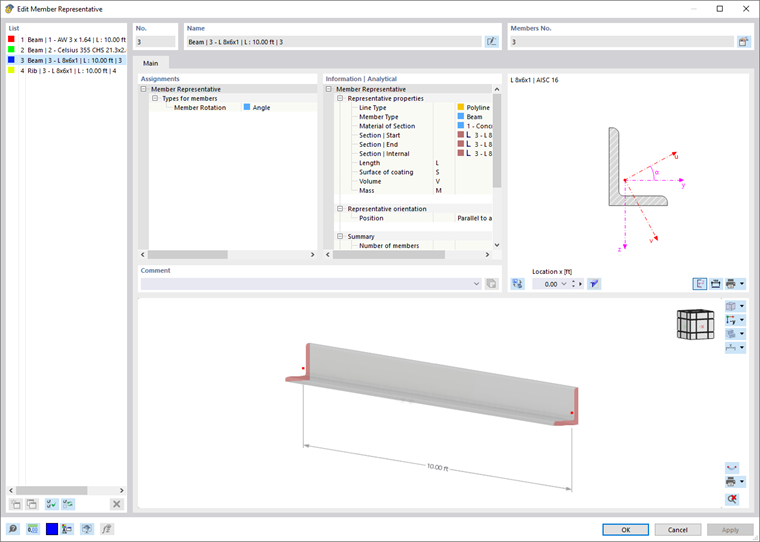The width and height of the screenshot is (760, 542).
Task: Open the isometric view dropdown arrow
Action: (x=742, y=306)
